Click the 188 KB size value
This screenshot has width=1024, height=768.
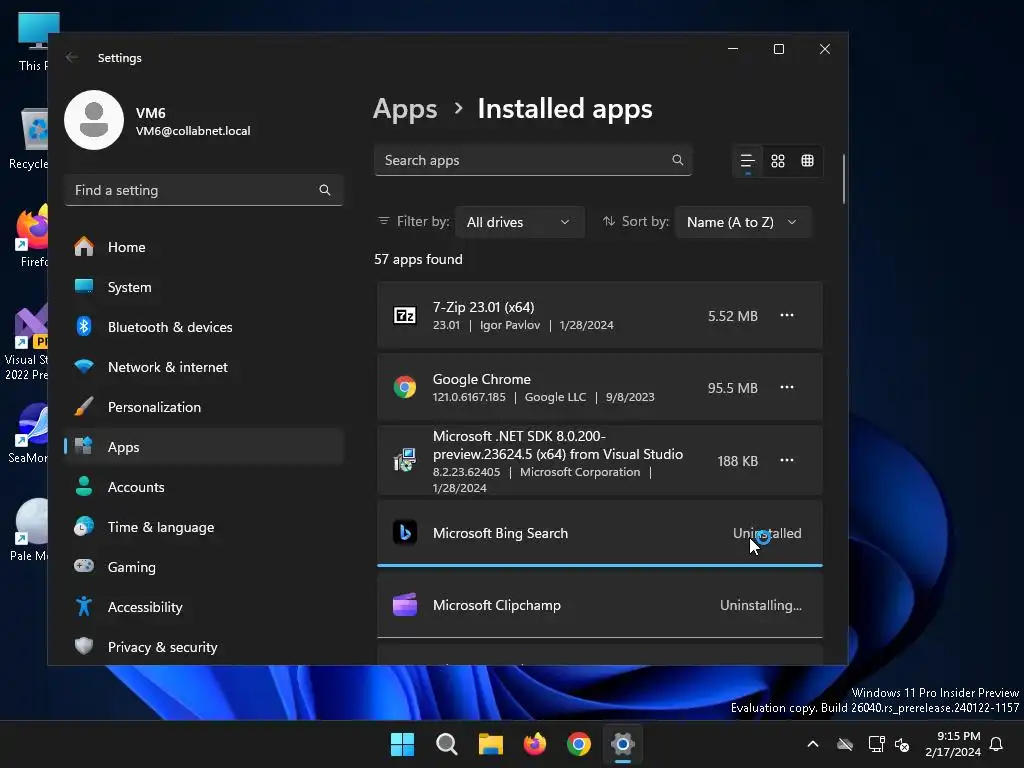pos(737,461)
